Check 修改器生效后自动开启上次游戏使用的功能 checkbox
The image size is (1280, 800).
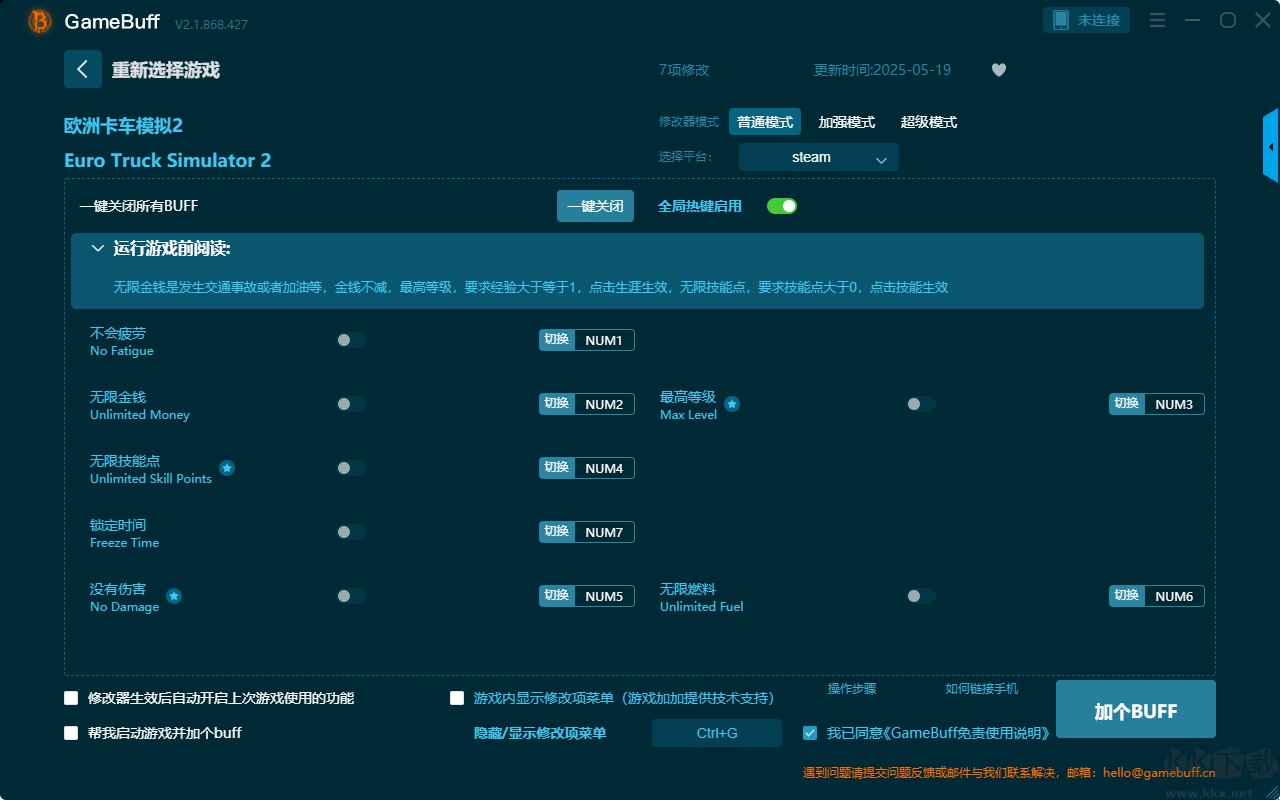(71, 698)
